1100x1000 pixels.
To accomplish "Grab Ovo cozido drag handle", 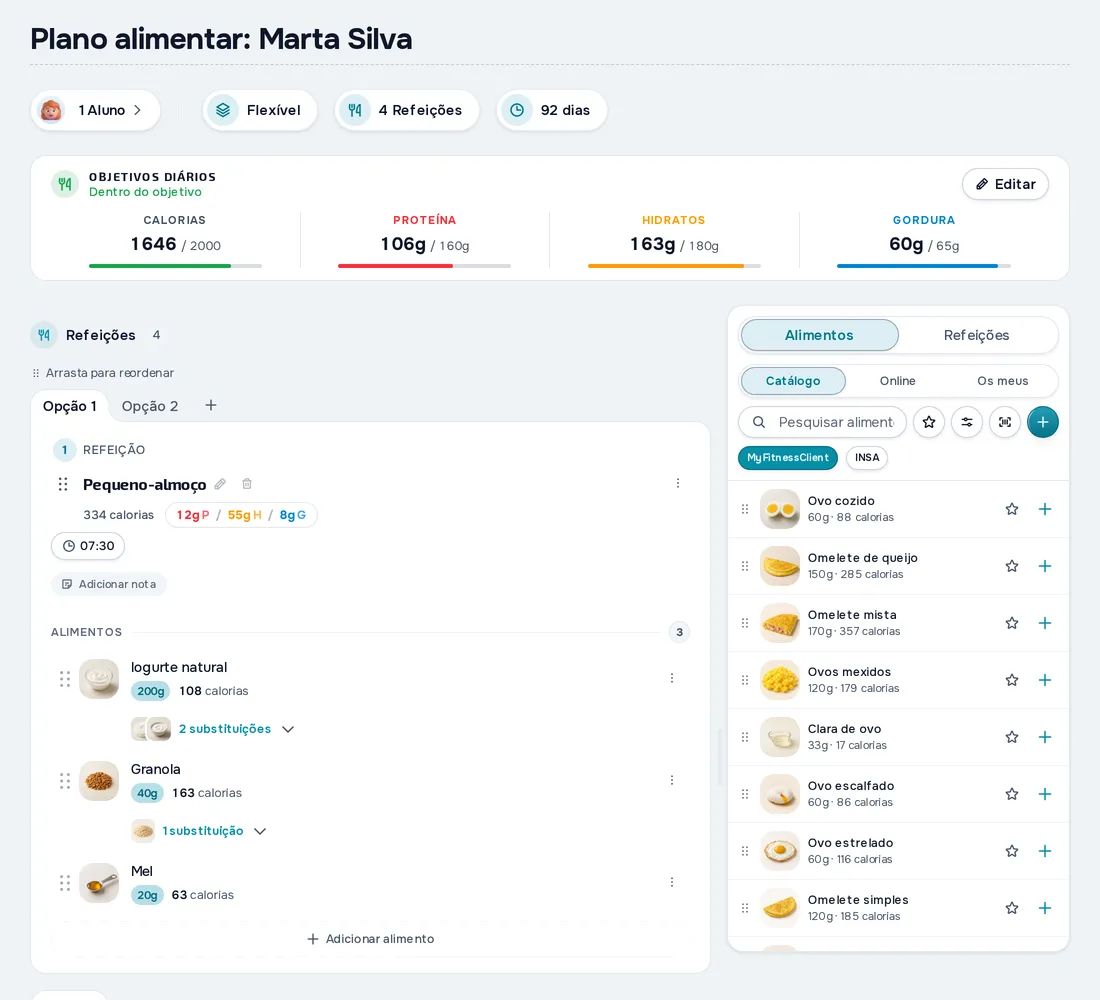I will coord(745,509).
